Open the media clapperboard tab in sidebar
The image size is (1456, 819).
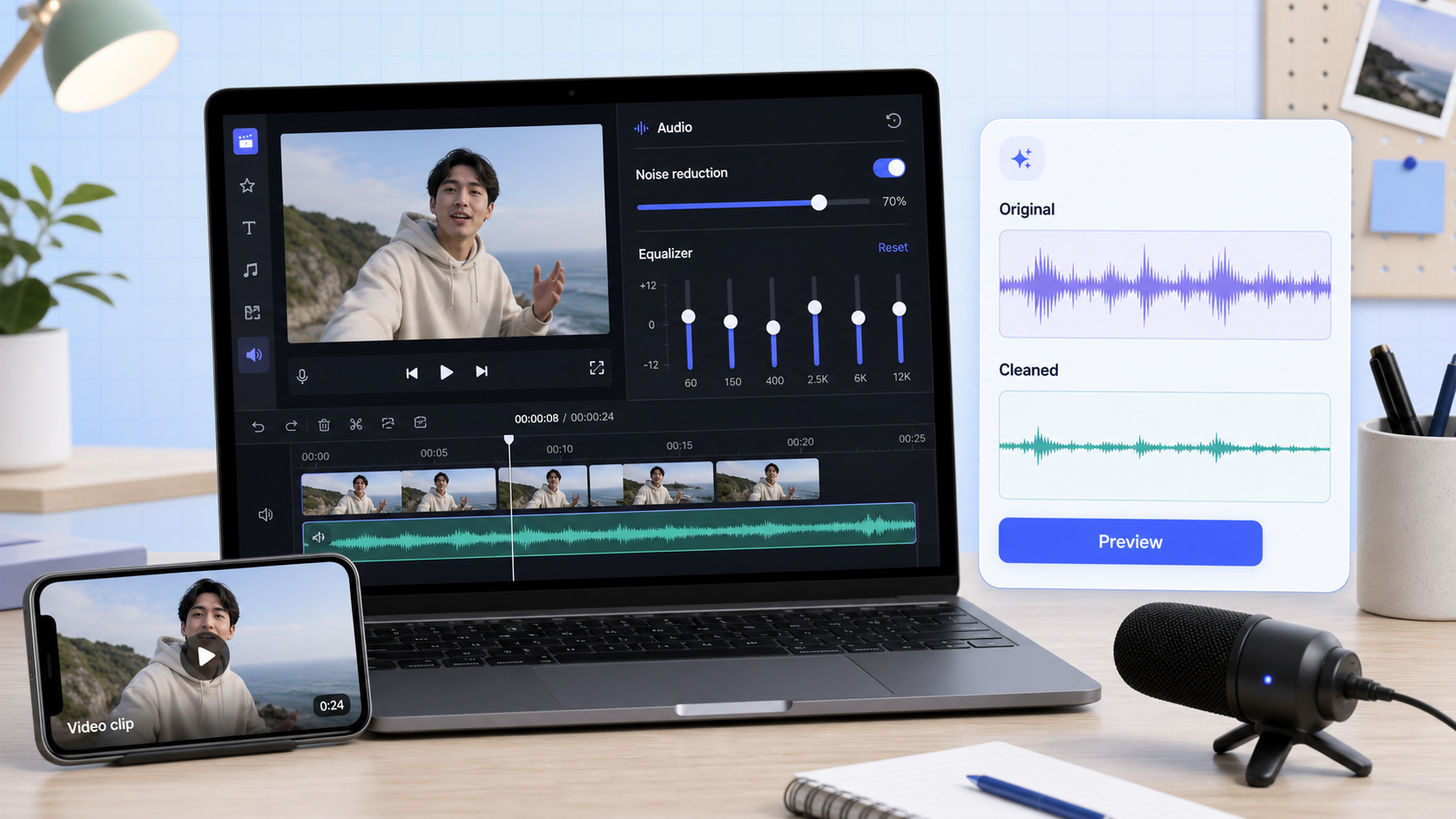click(x=246, y=141)
